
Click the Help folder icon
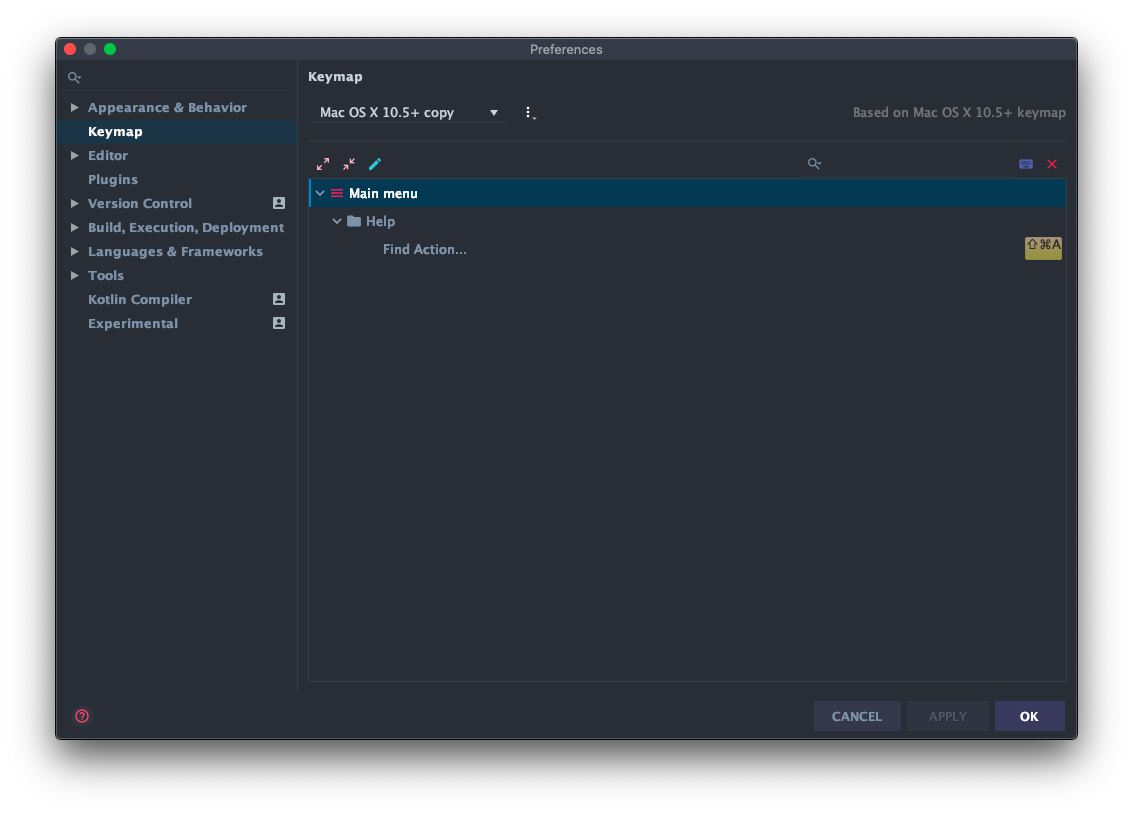(354, 221)
